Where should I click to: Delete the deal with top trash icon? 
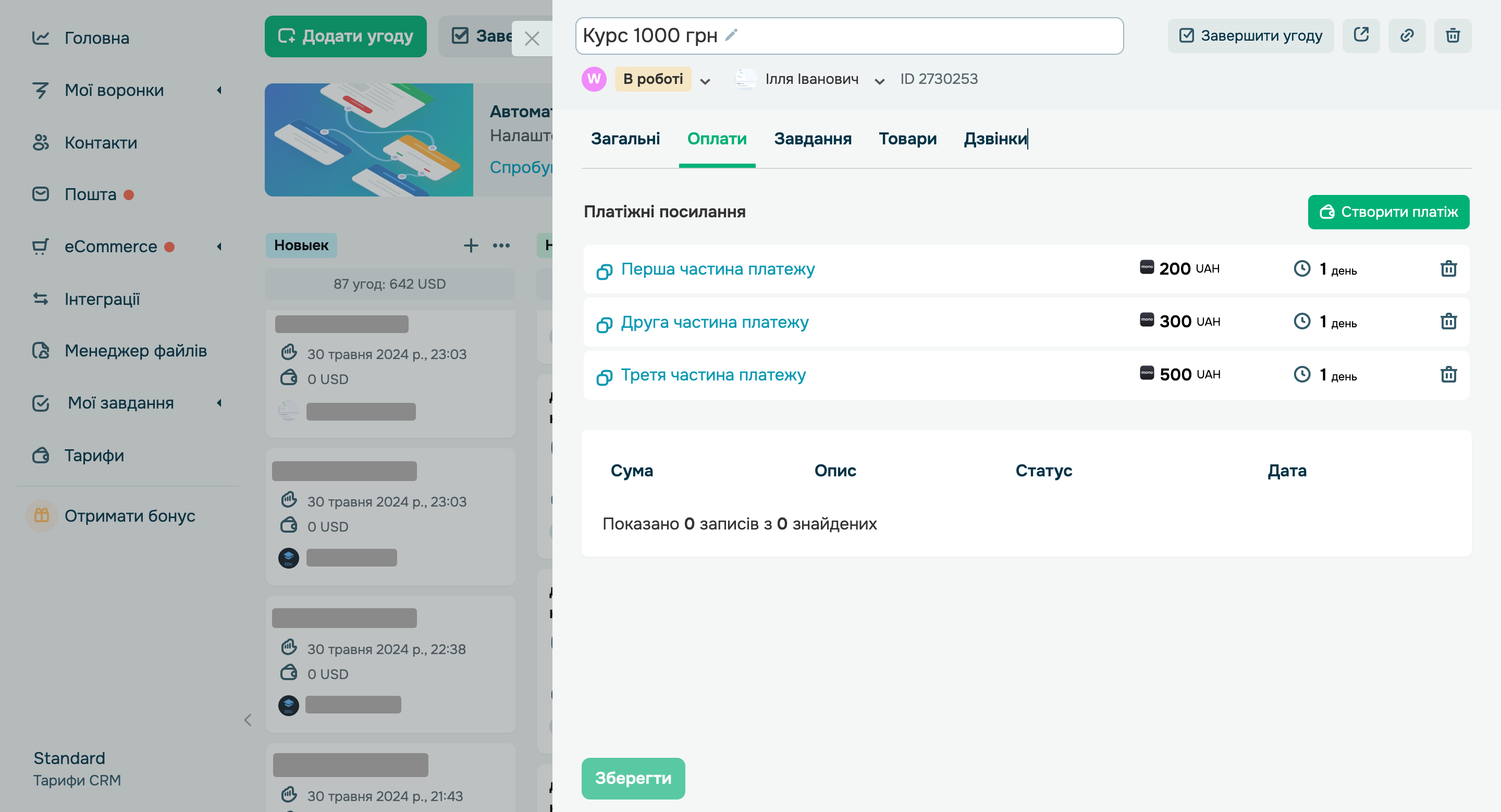[x=1453, y=35]
